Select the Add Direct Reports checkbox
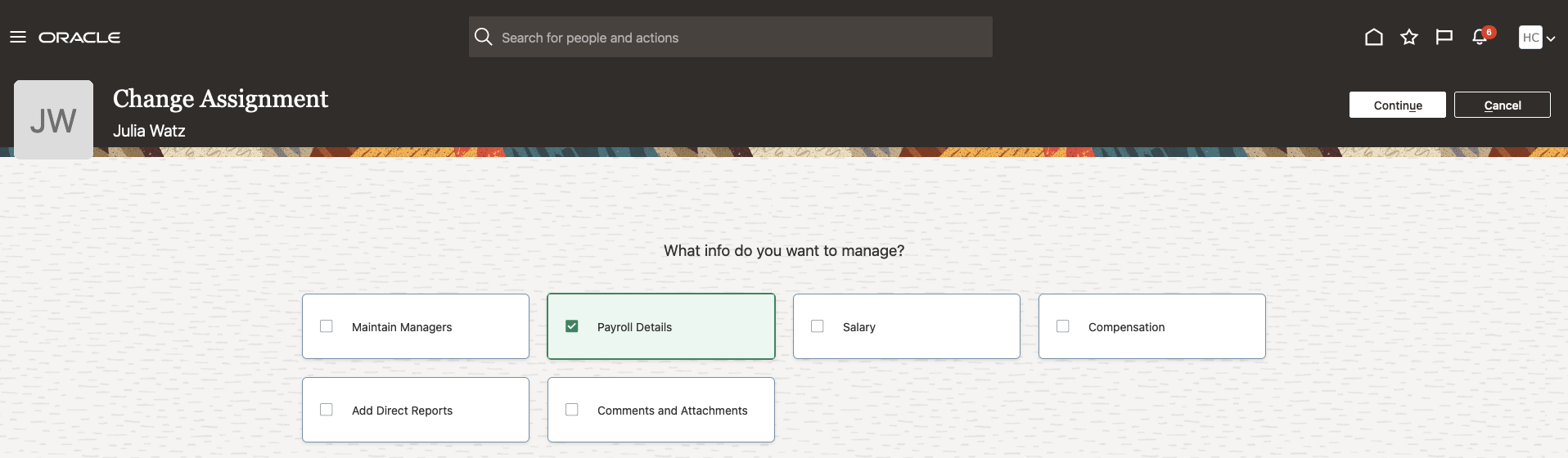1568x458 pixels. pos(327,410)
